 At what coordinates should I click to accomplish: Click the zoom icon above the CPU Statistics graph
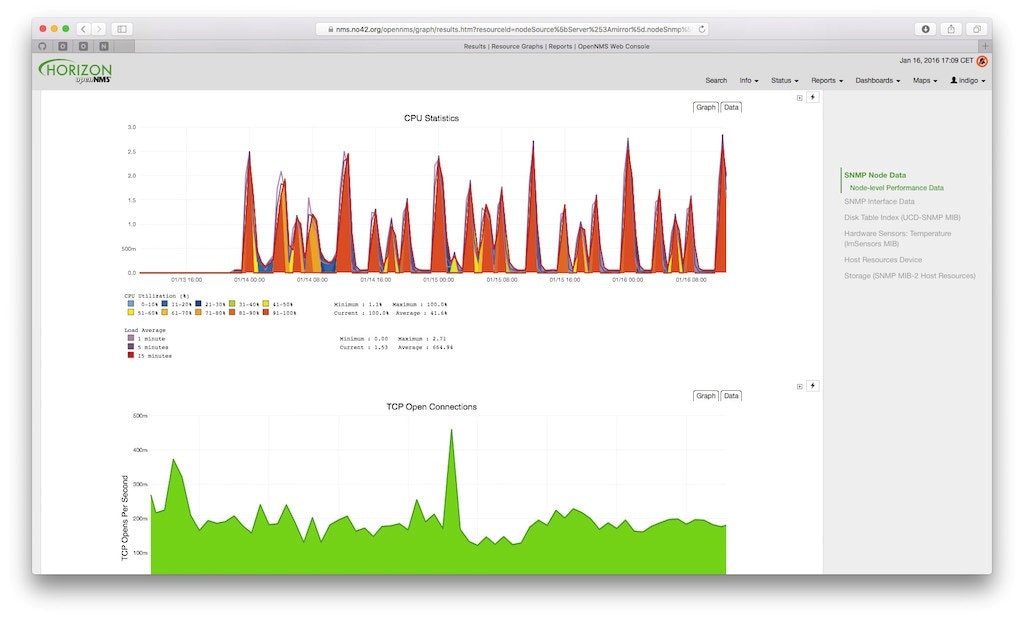[798, 100]
